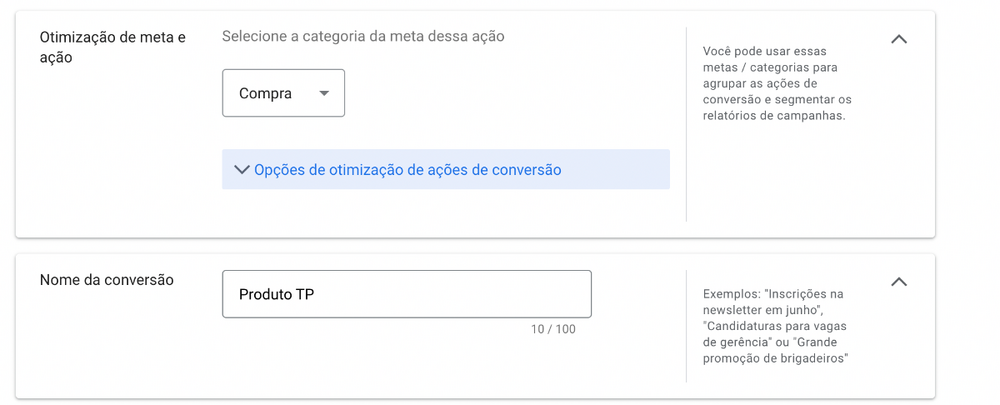1000x405 pixels.
Task: Select the Nome da conversão label
Action: [107, 280]
